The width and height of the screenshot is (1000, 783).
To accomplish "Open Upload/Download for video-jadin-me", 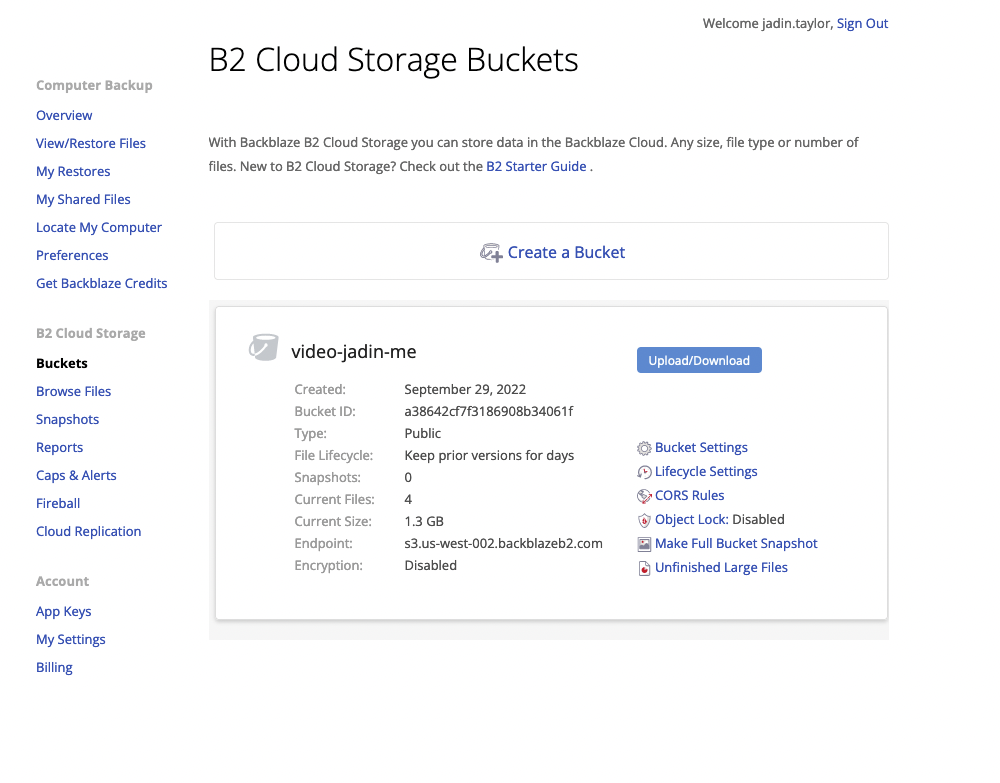I will (699, 360).
